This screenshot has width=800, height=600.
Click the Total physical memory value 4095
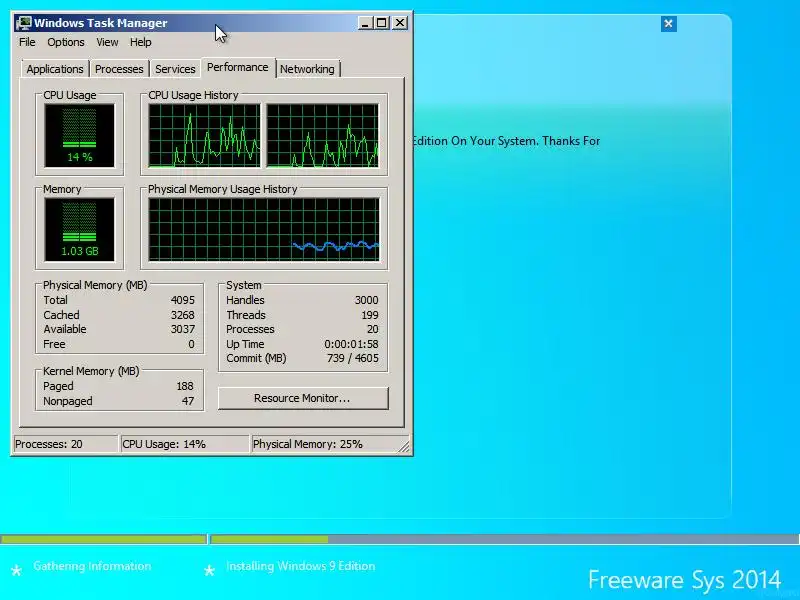click(x=183, y=300)
